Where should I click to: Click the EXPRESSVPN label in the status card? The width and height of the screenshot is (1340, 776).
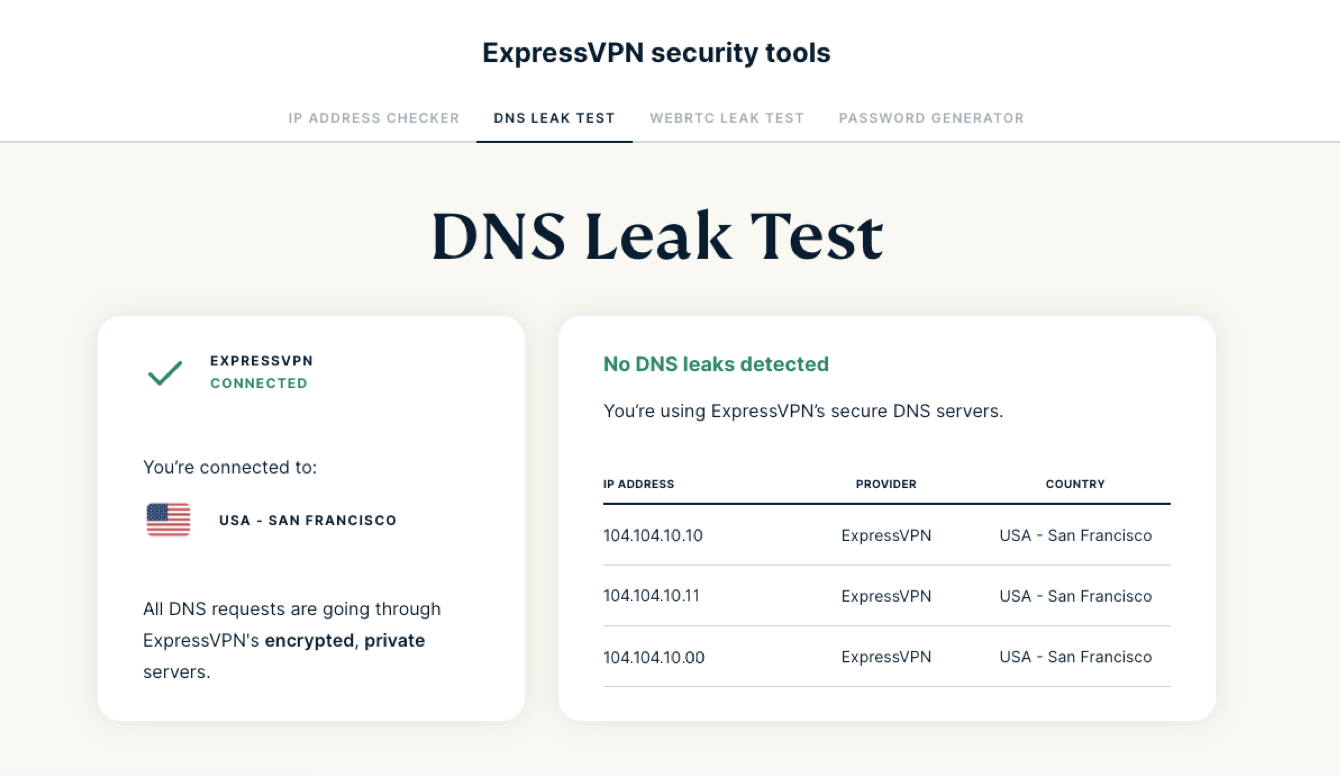pos(261,361)
